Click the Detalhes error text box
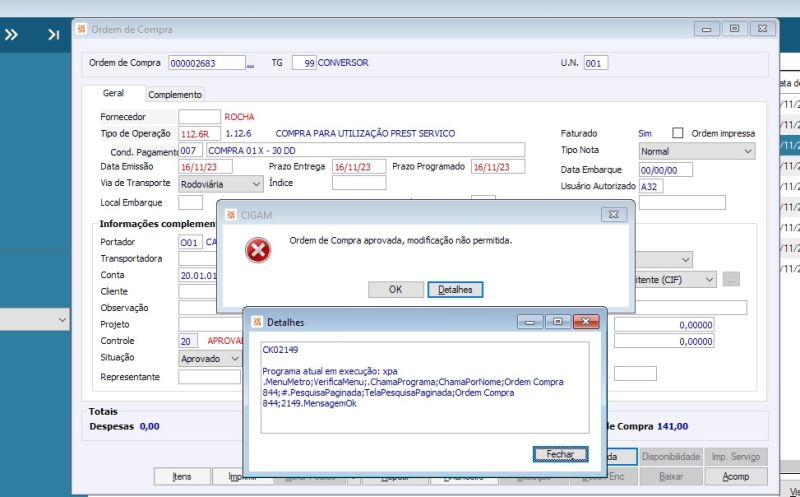Screen dimensions: 800x497 click(x=424, y=387)
